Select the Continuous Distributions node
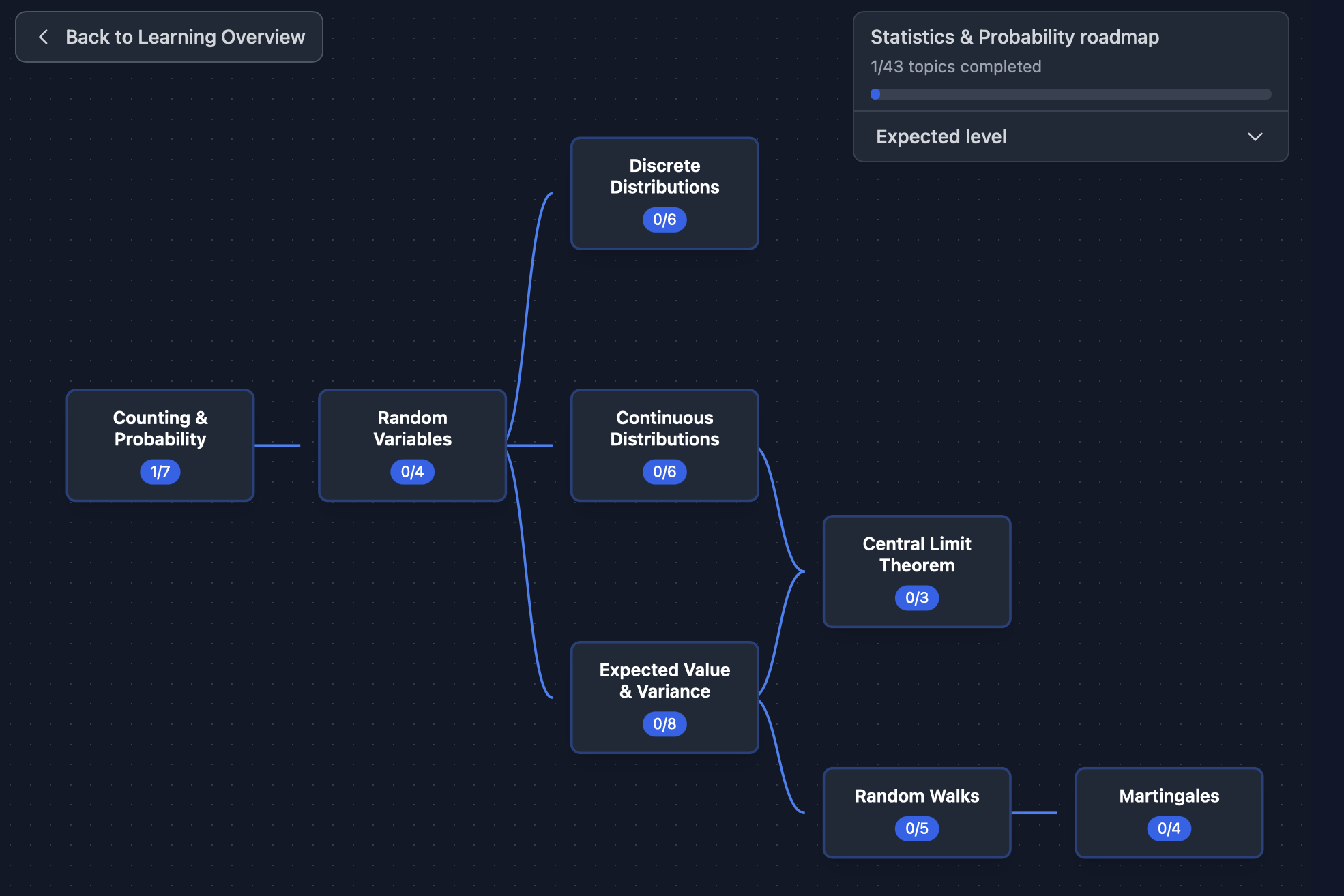The image size is (1344, 896). [x=664, y=429]
